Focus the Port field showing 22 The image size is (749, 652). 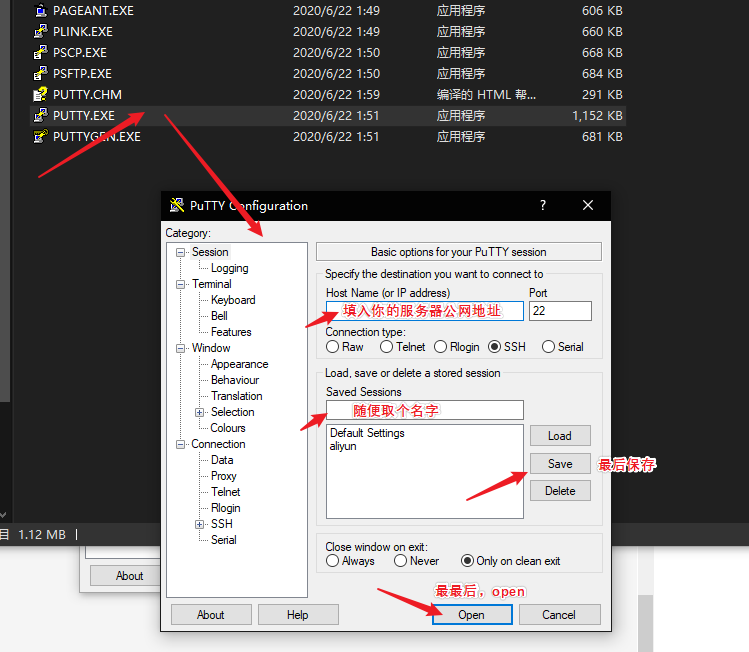click(560, 311)
